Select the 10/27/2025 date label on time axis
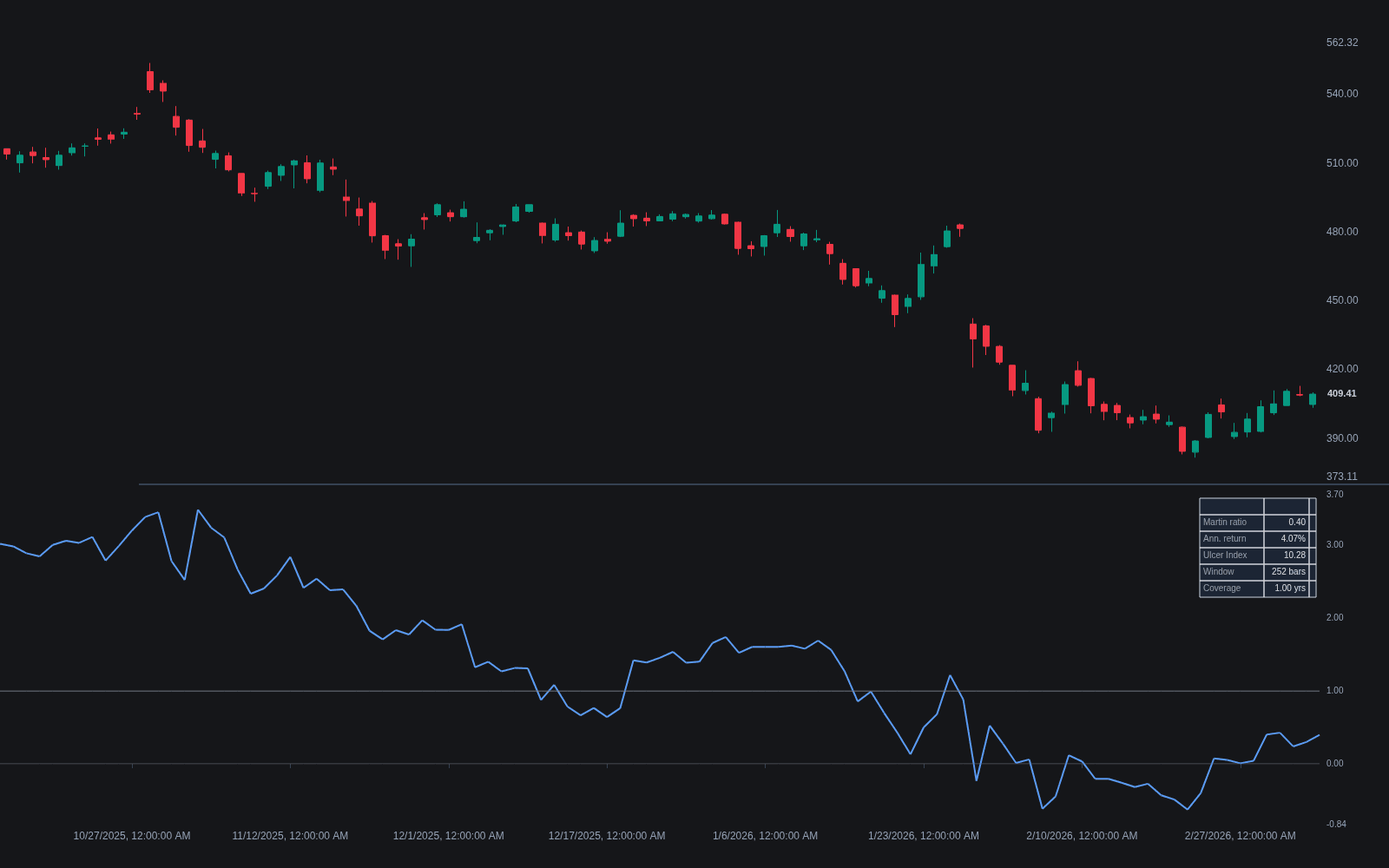1389x868 pixels. click(x=132, y=836)
